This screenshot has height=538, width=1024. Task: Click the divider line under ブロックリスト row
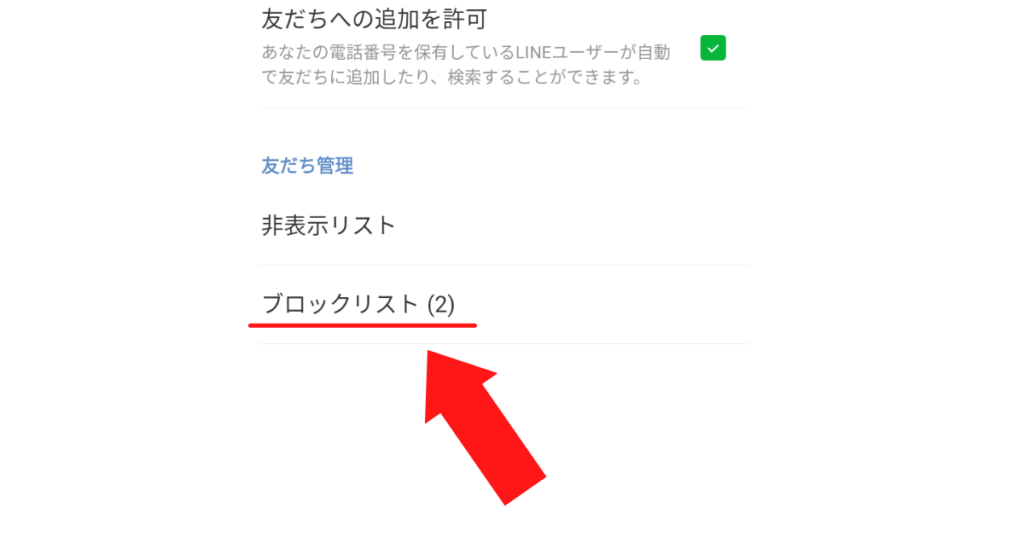504,343
